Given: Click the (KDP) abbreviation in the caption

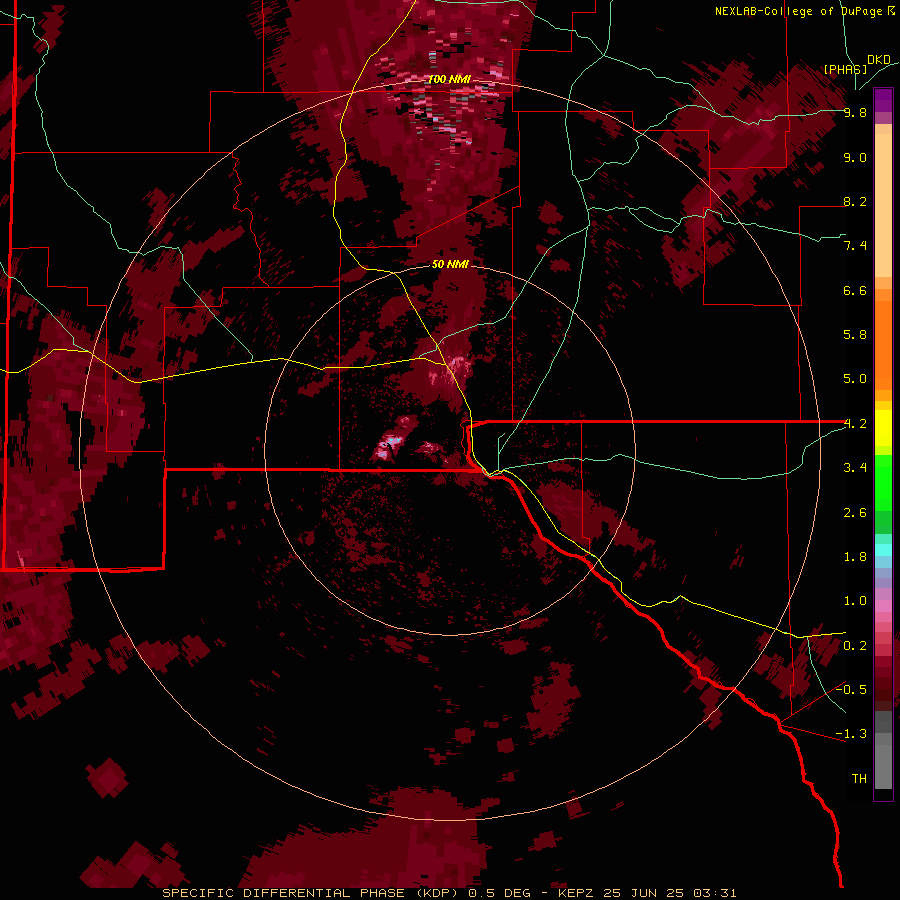Looking at the screenshot, I should point(440,893).
